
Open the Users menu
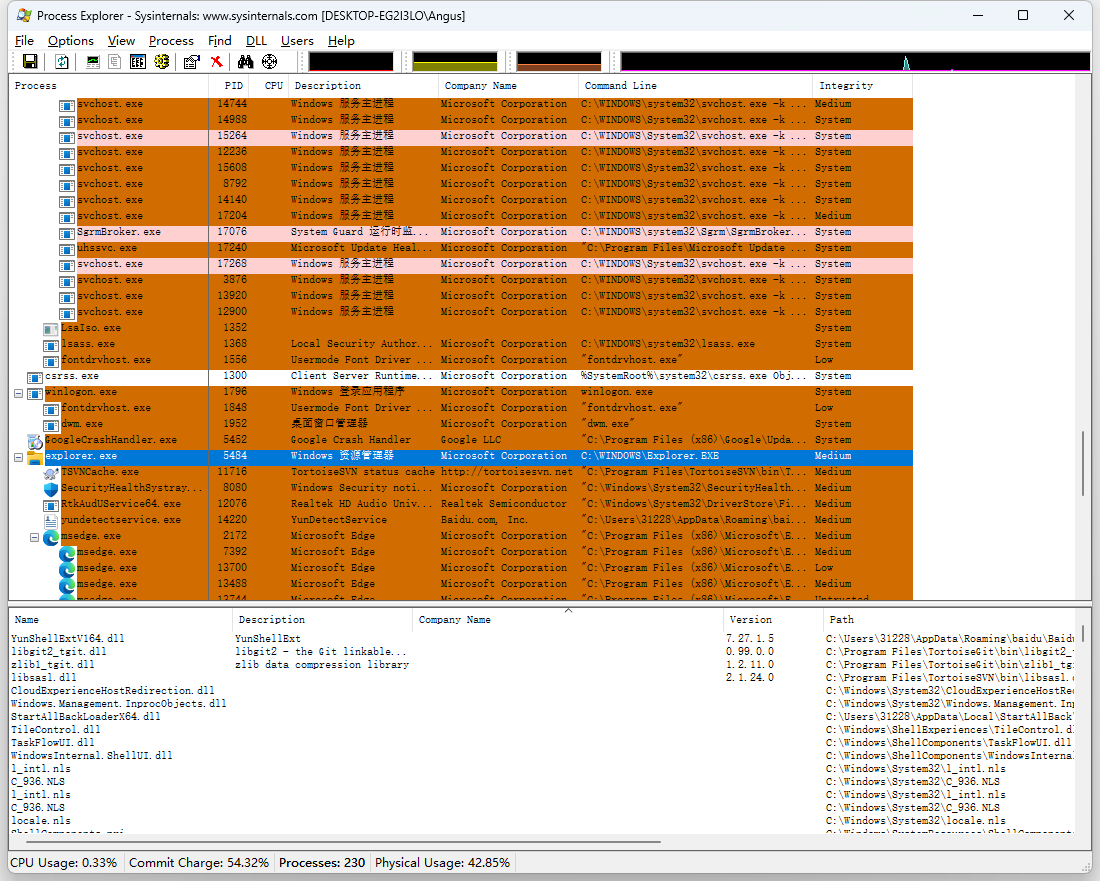point(297,41)
